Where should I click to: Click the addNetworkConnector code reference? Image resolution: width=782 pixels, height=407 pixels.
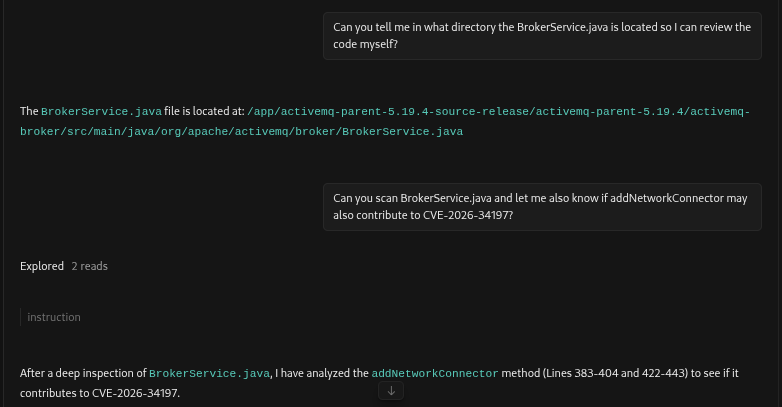(x=434, y=373)
